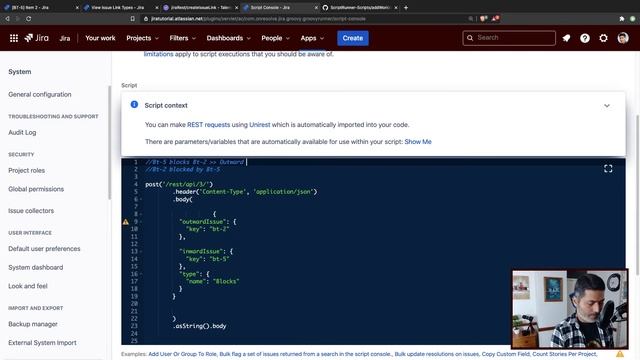
Task: Open the Copy Custom Field example
Action: click(x=505, y=354)
